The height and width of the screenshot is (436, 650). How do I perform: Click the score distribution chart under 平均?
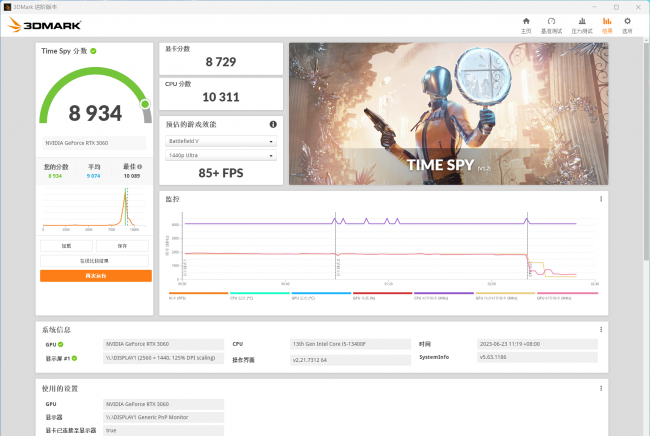pos(94,208)
